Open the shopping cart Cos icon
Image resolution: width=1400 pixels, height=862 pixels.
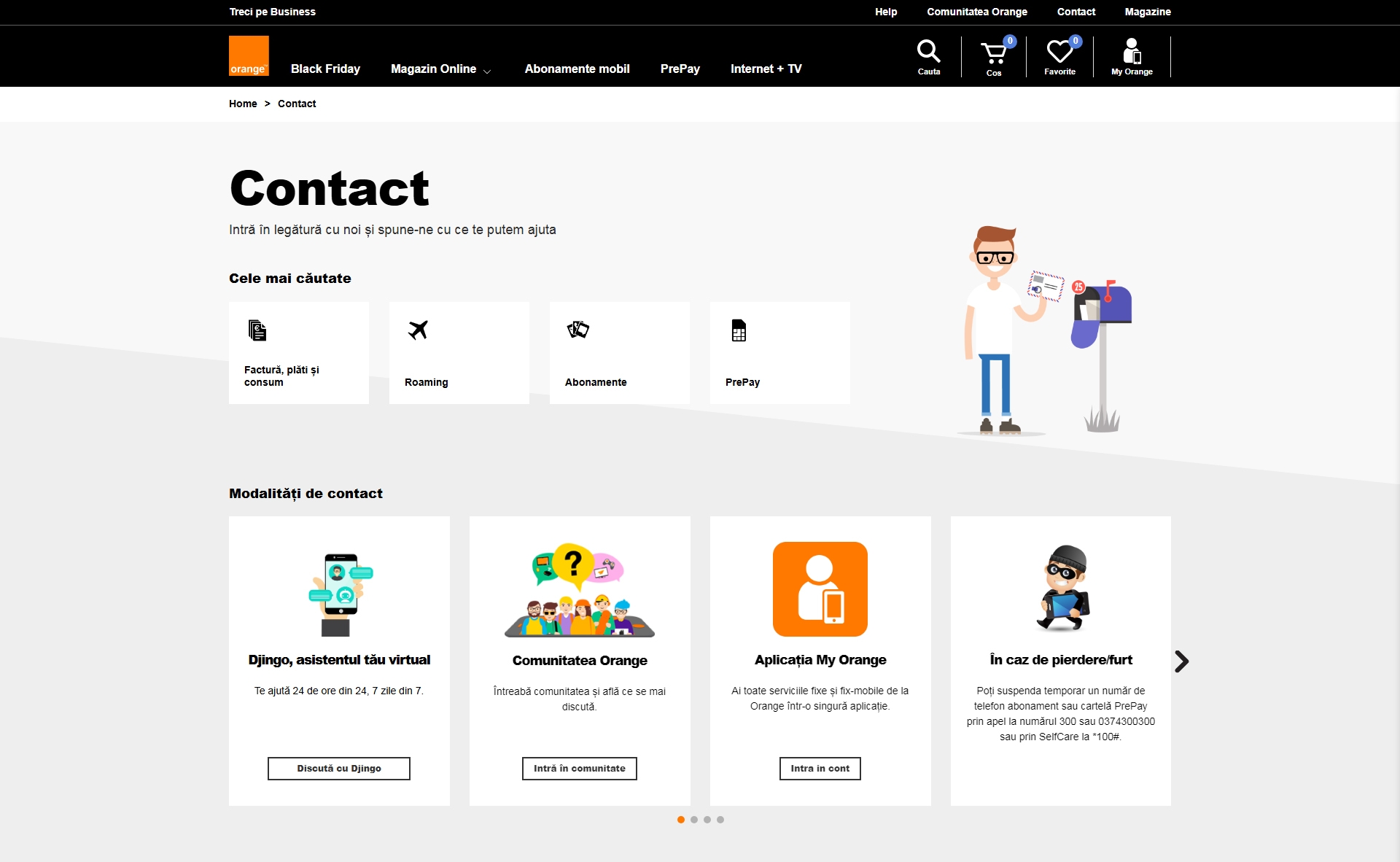993,58
